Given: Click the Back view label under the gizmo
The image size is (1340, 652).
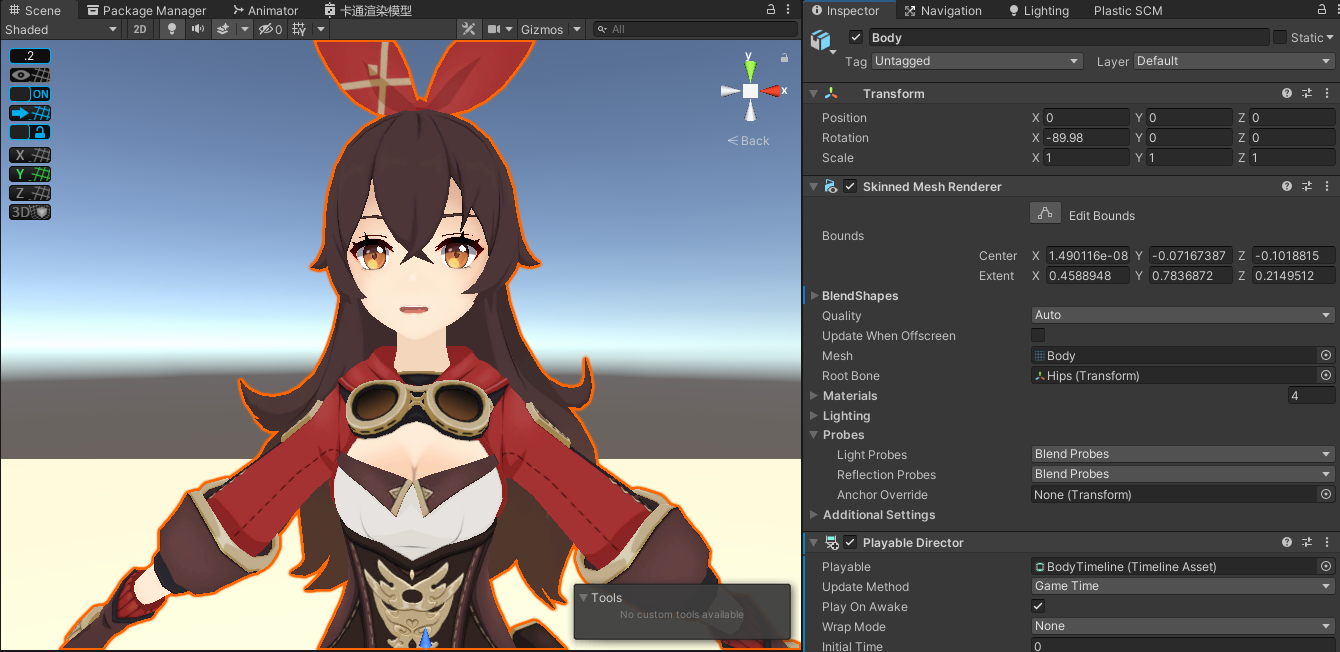Looking at the screenshot, I should [749, 141].
